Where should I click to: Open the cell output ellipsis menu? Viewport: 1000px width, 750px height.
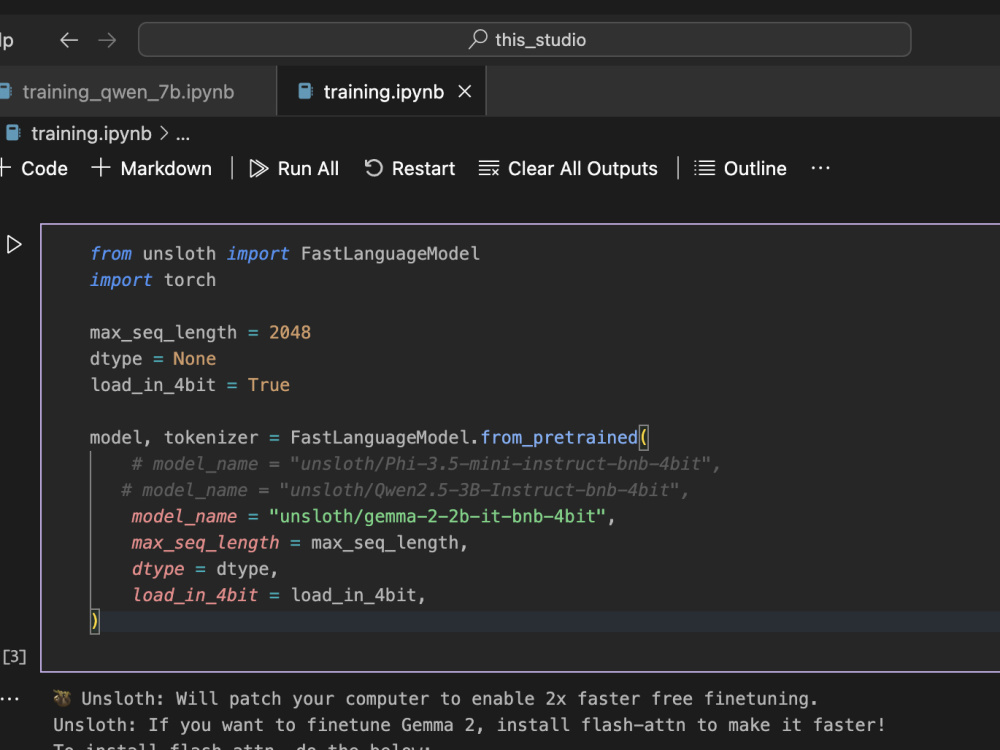[10, 699]
